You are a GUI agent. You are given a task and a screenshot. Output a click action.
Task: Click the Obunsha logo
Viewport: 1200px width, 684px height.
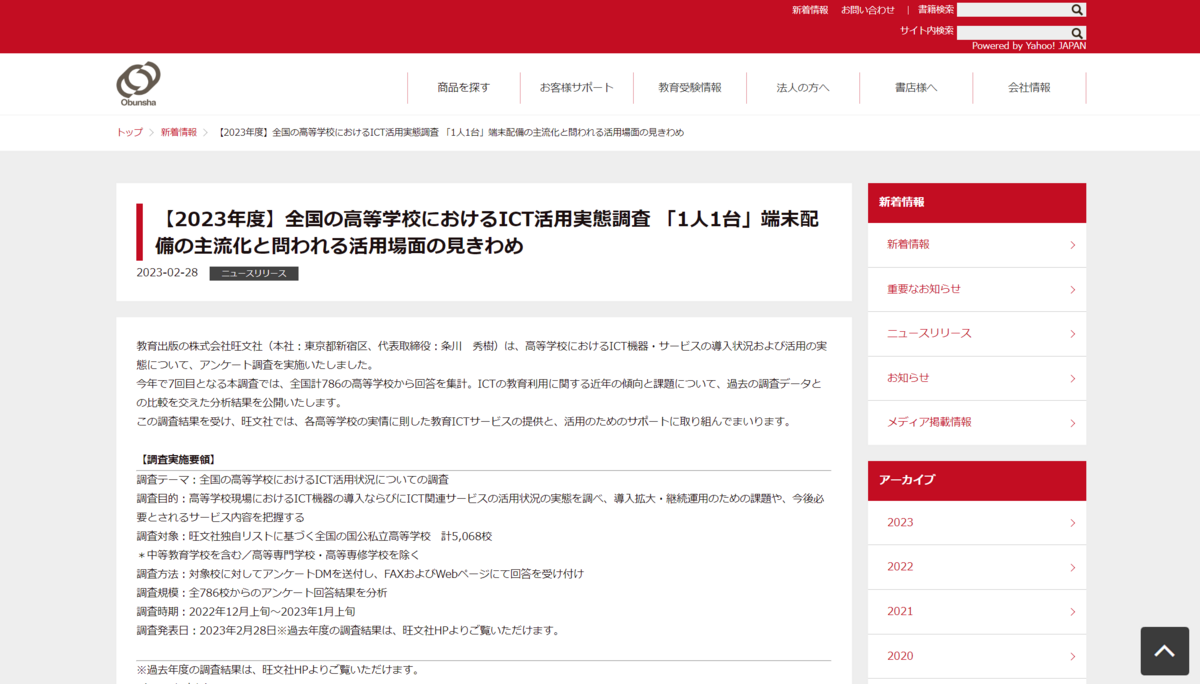coord(138,84)
